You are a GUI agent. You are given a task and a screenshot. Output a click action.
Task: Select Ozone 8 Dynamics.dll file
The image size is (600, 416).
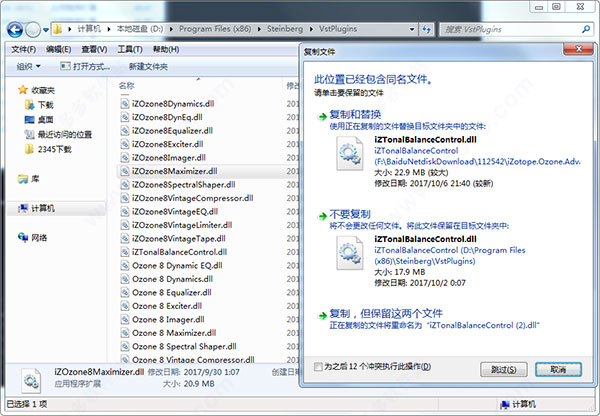[x=167, y=279]
